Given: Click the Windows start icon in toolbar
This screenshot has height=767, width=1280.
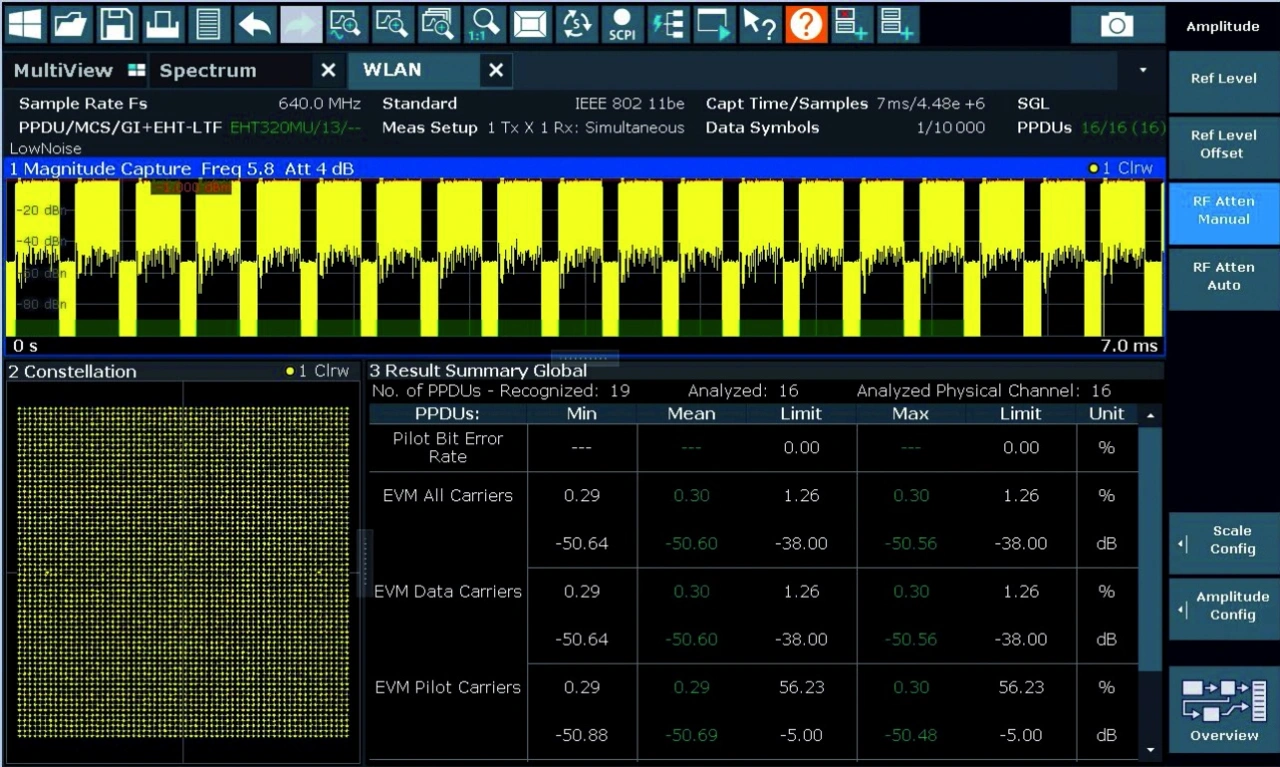Looking at the screenshot, I should pyautogui.click(x=25, y=24).
